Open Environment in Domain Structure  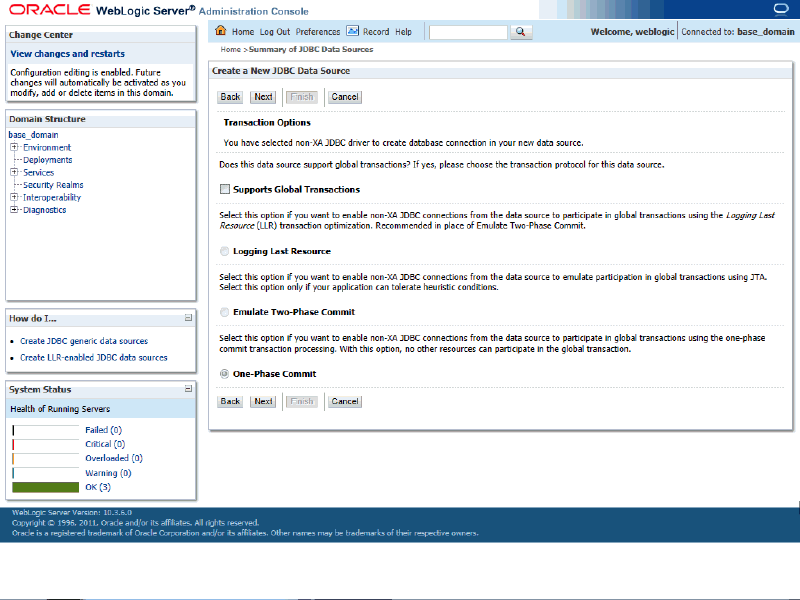coord(47,147)
